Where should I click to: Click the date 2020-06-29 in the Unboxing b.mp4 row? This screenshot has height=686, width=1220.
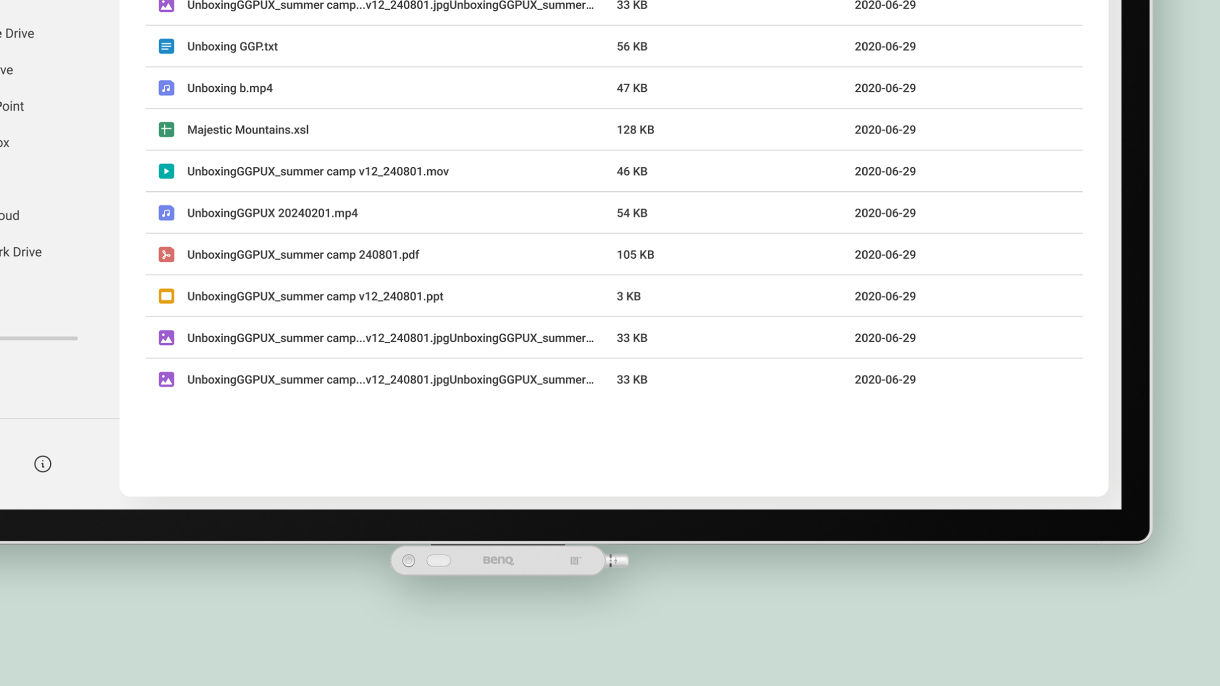point(884,88)
